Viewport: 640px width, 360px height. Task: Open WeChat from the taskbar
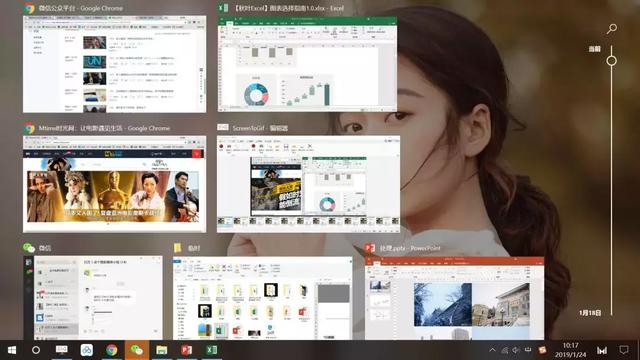[x=137, y=350]
